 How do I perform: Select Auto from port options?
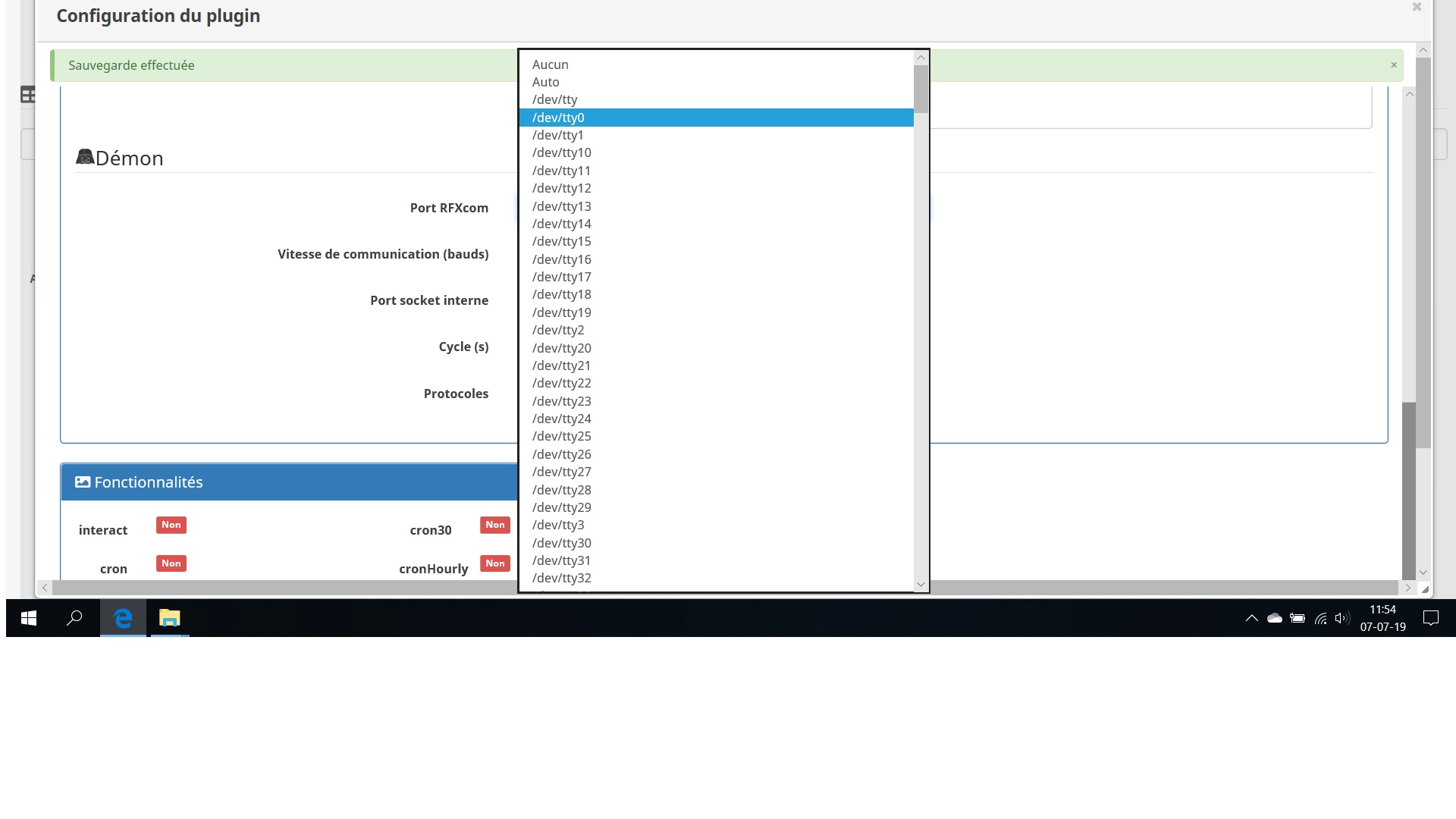pyautogui.click(x=547, y=81)
